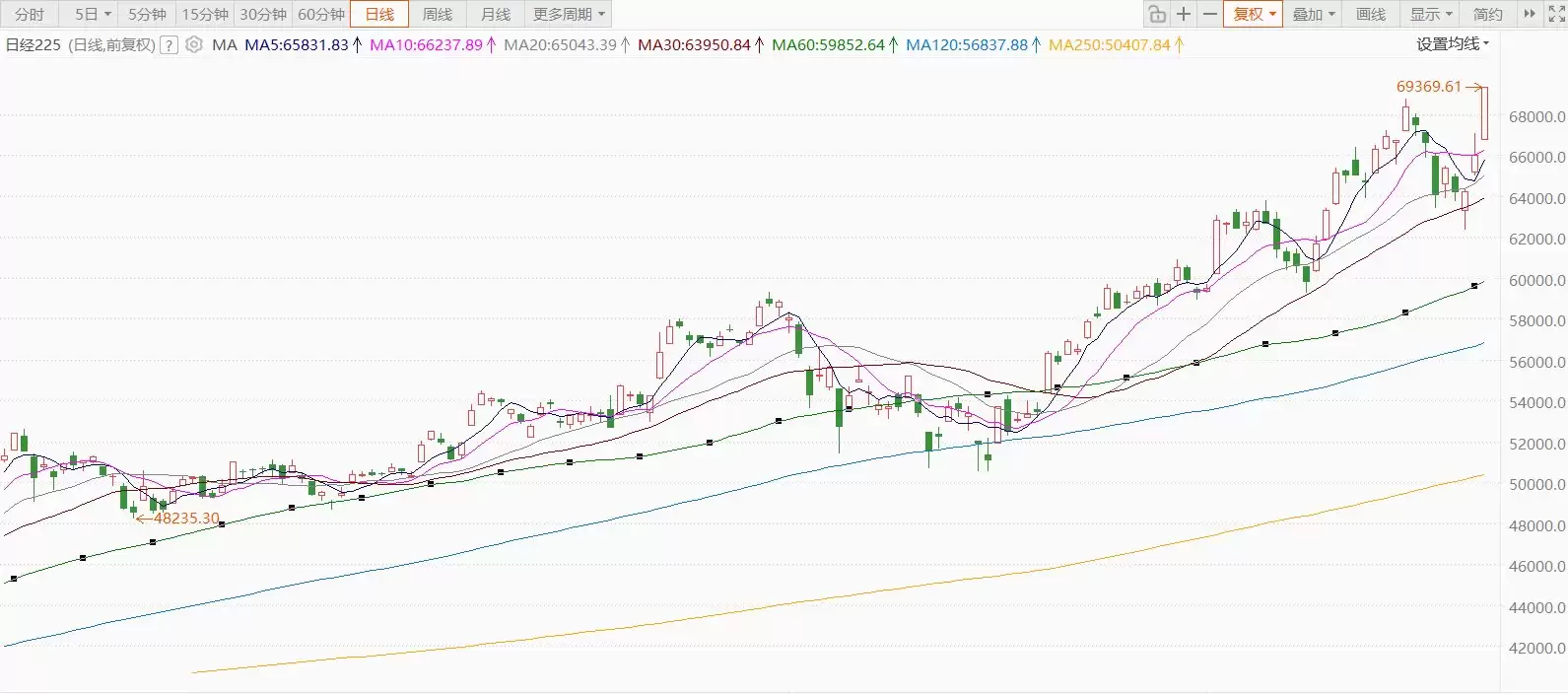Click the 60000.0 axis label
The width and height of the screenshot is (1568, 694).
1536,280
